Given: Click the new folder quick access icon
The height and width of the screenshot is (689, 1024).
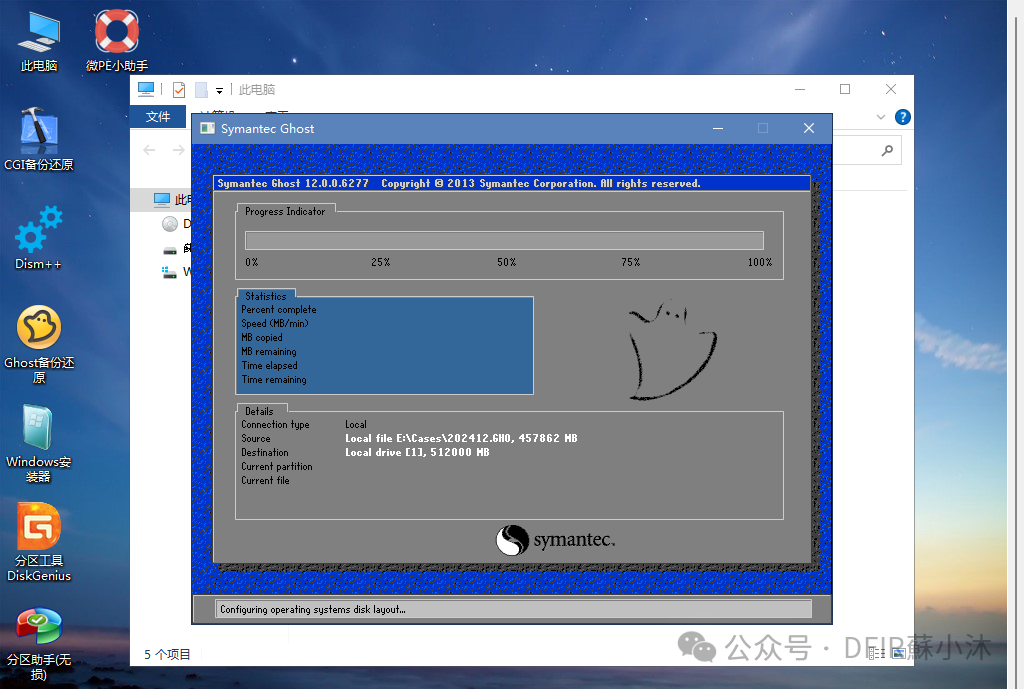Looking at the screenshot, I should point(201,89).
